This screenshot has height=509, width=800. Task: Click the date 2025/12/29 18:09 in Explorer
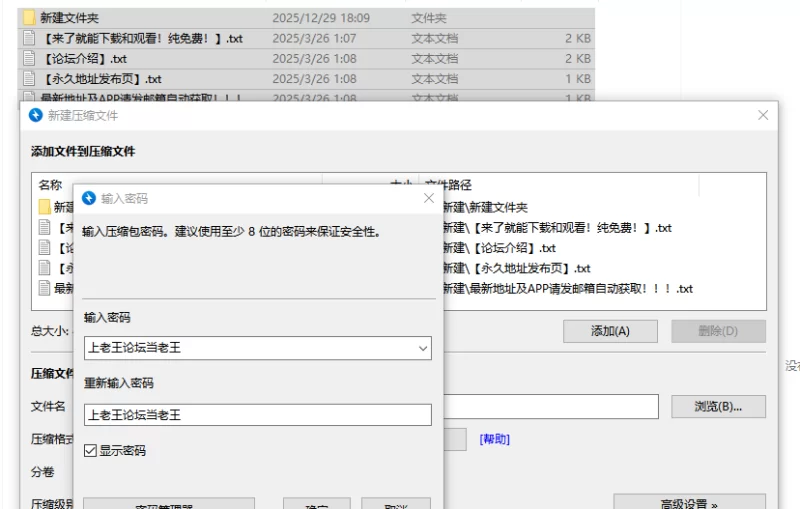(x=321, y=18)
